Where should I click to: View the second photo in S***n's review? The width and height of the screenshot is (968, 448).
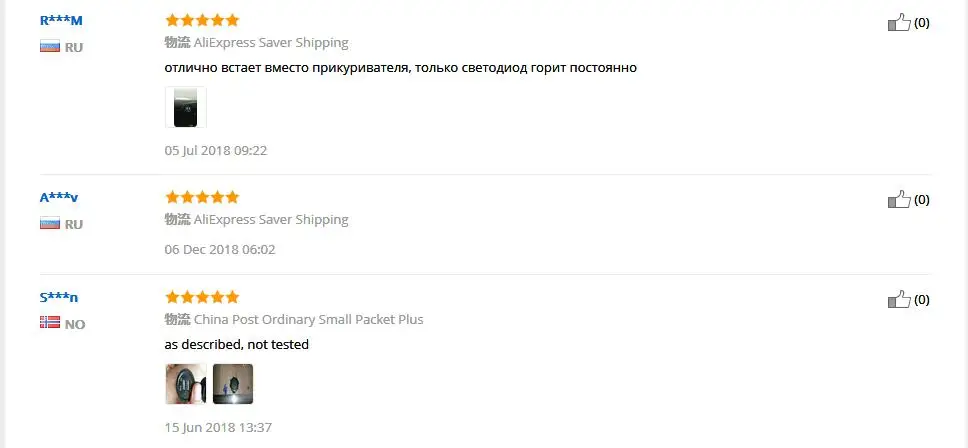pyautogui.click(x=233, y=384)
